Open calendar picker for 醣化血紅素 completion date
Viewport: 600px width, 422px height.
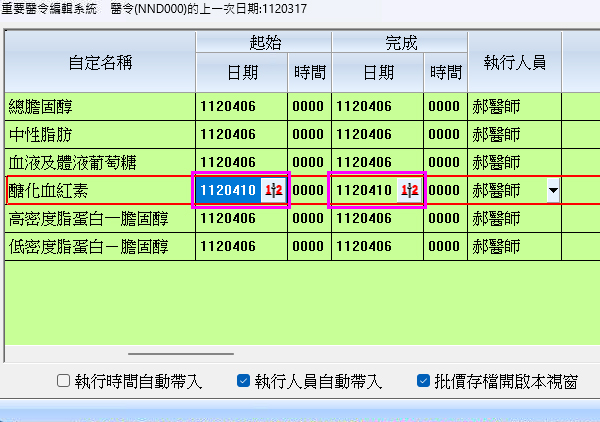408,190
